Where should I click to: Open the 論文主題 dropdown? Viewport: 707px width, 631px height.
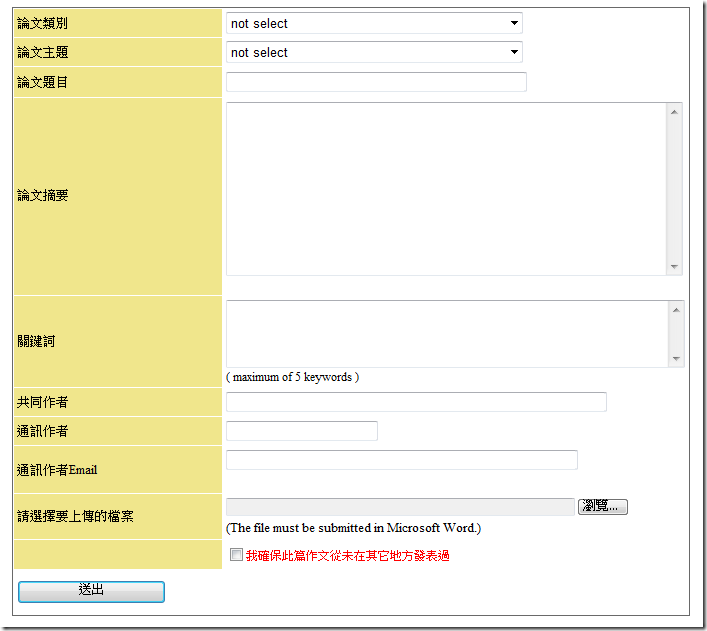point(374,52)
